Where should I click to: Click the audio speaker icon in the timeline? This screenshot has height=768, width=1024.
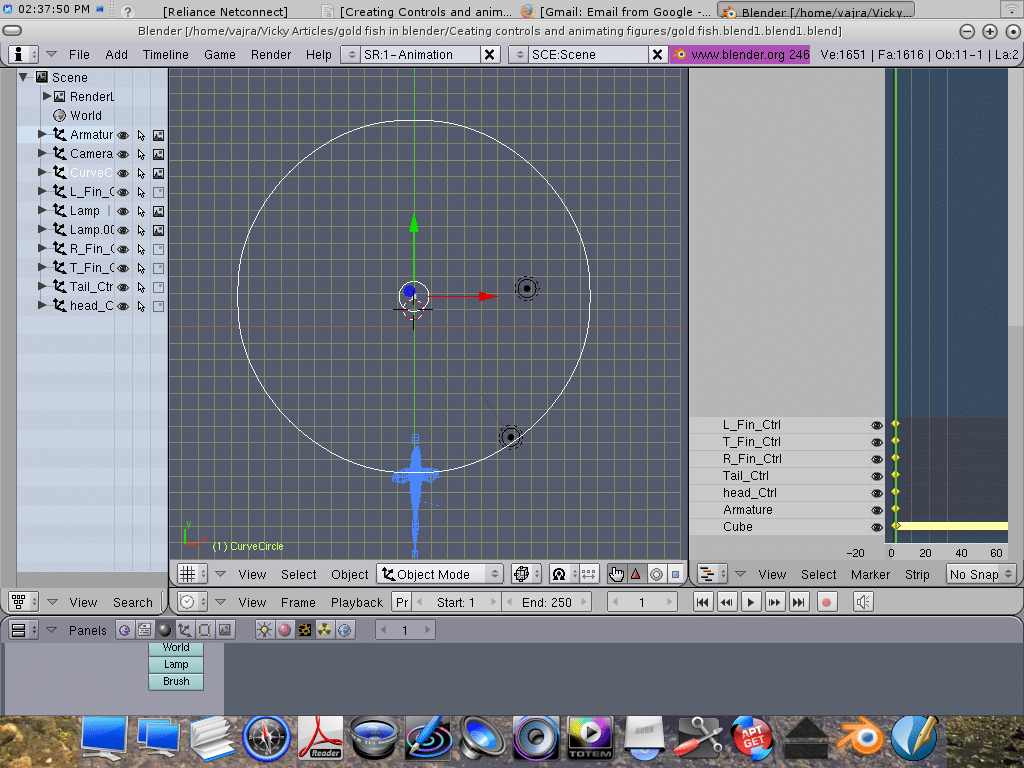point(863,602)
